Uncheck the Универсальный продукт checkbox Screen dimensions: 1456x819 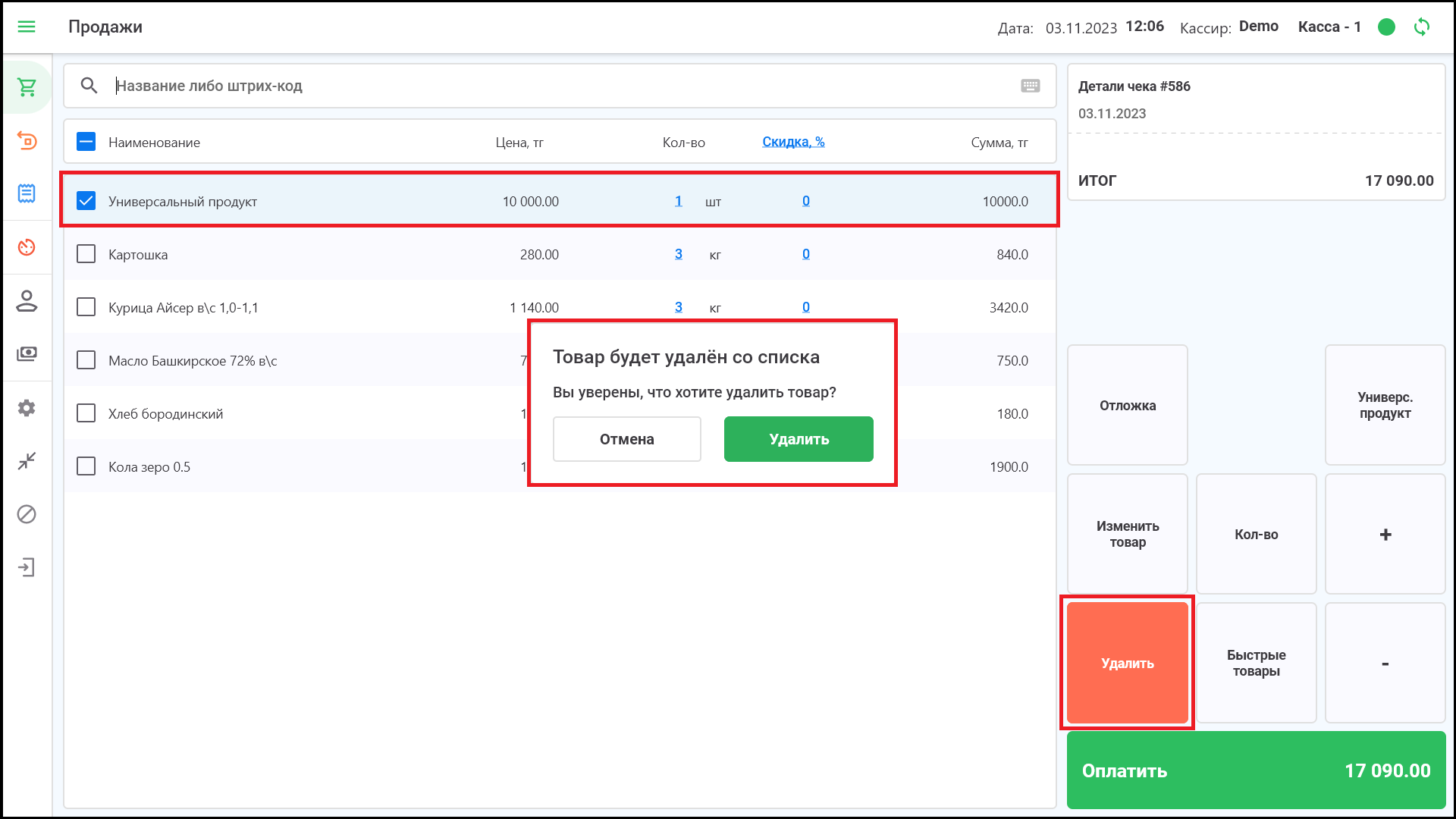[86, 201]
